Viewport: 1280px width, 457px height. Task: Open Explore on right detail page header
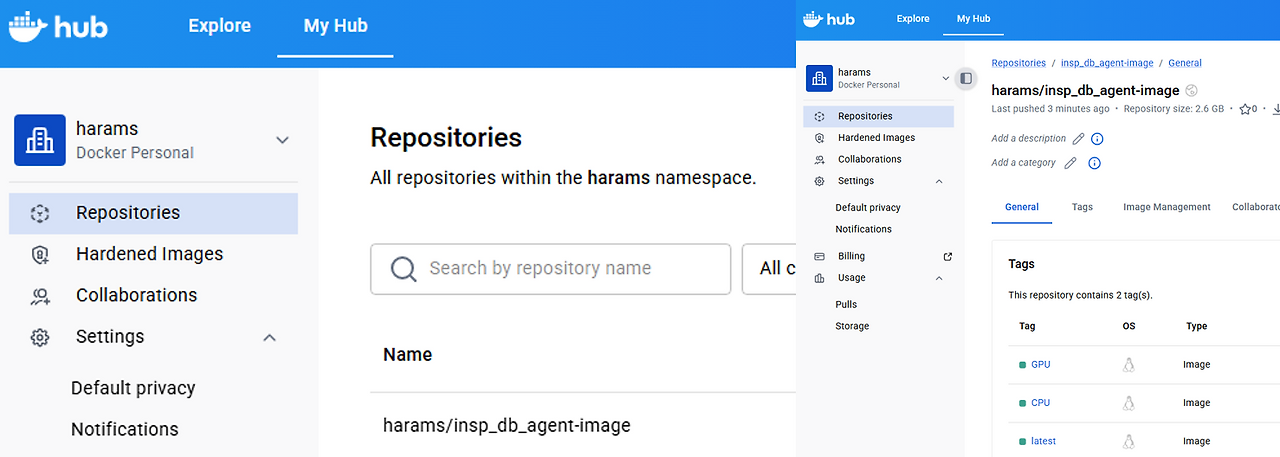point(913,18)
